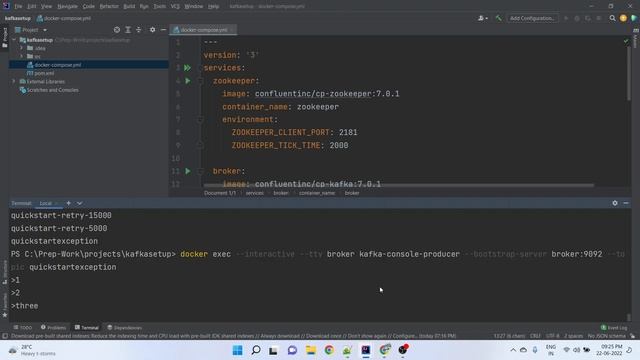Image resolution: width=640 pixels, height=360 pixels.
Task: Open the VCS menu
Action: coord(175,6)
